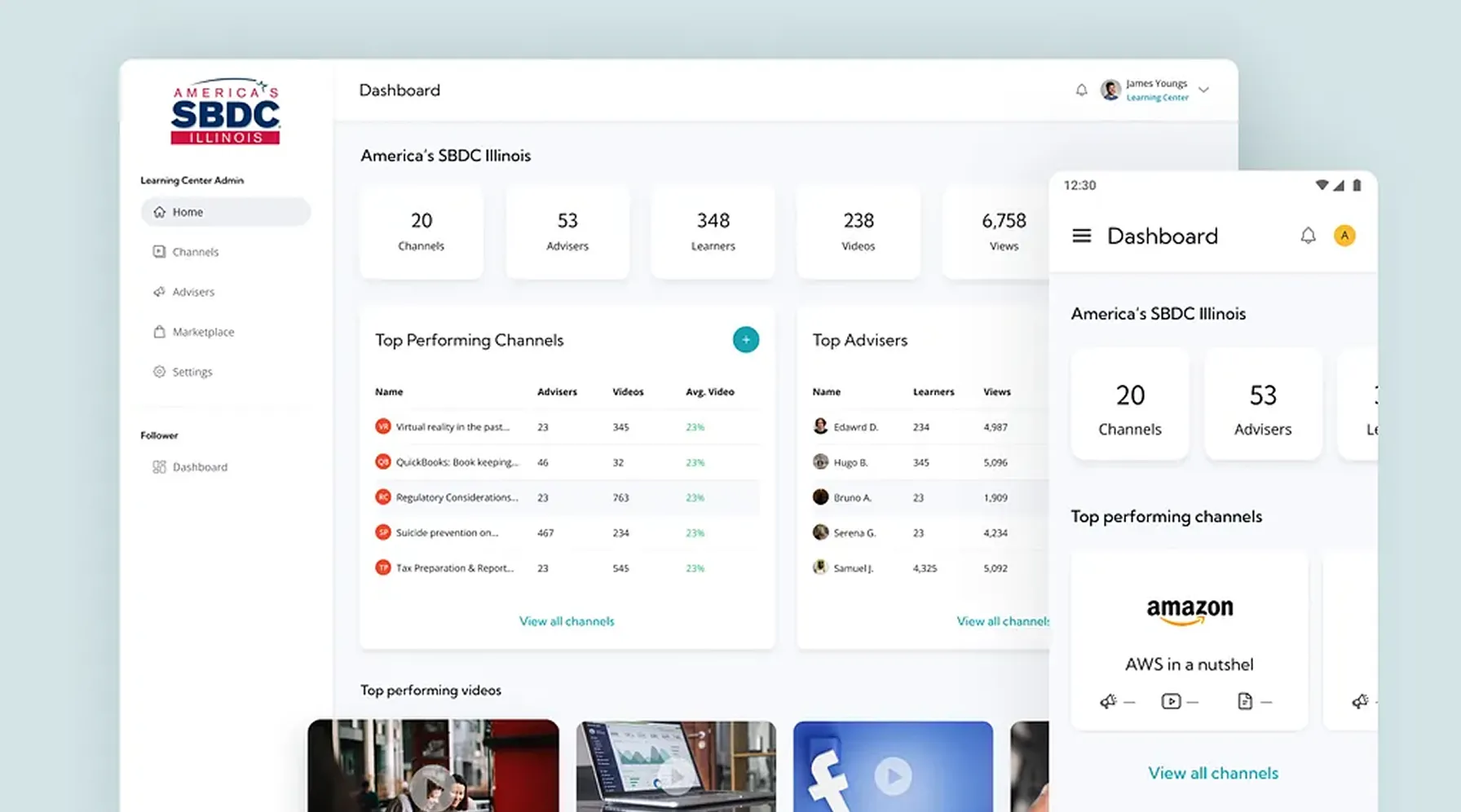Image resolution: width=1461 pixels, height=812 pixels.
Task: Open adviser Serena G. row
Action: pos(929,532)
